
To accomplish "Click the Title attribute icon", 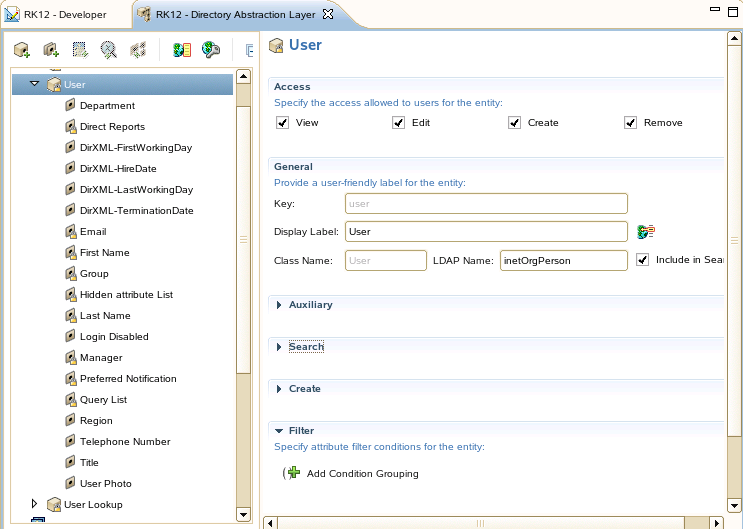I will click(70, 462).
